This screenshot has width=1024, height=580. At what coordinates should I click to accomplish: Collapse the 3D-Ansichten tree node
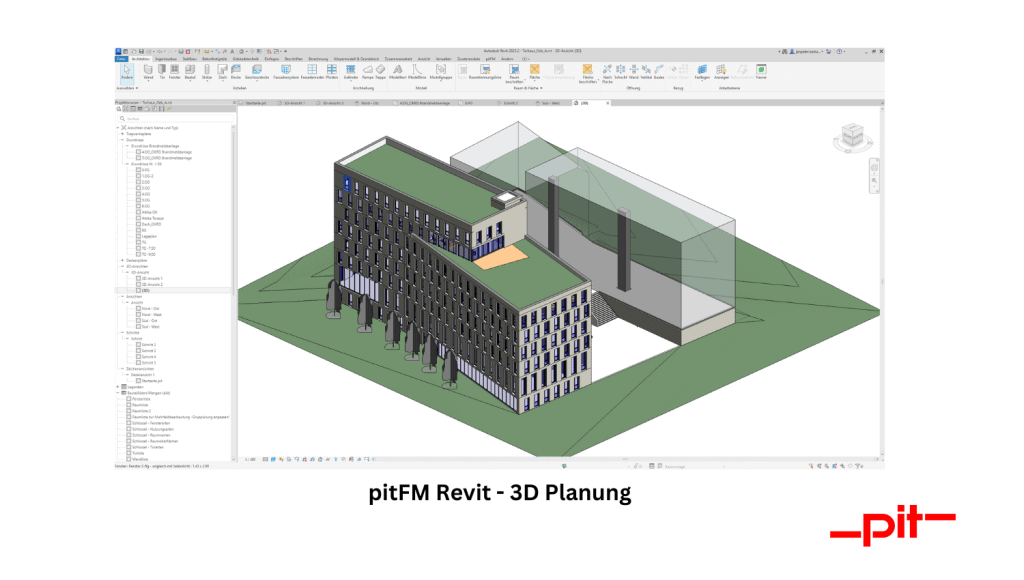[x=122, y=266]
